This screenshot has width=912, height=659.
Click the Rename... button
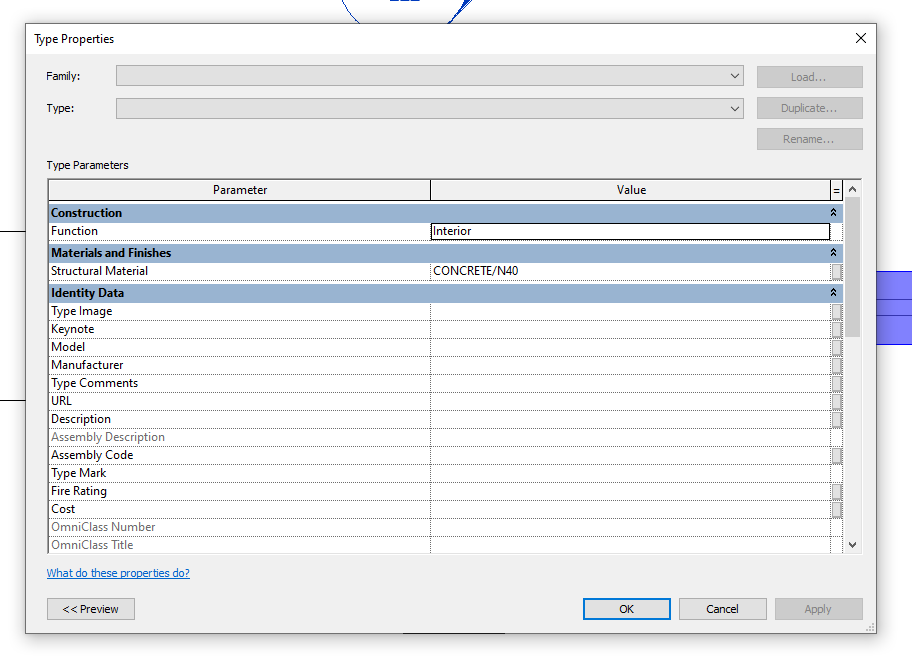pyautogui.click(x=810, y=139)
